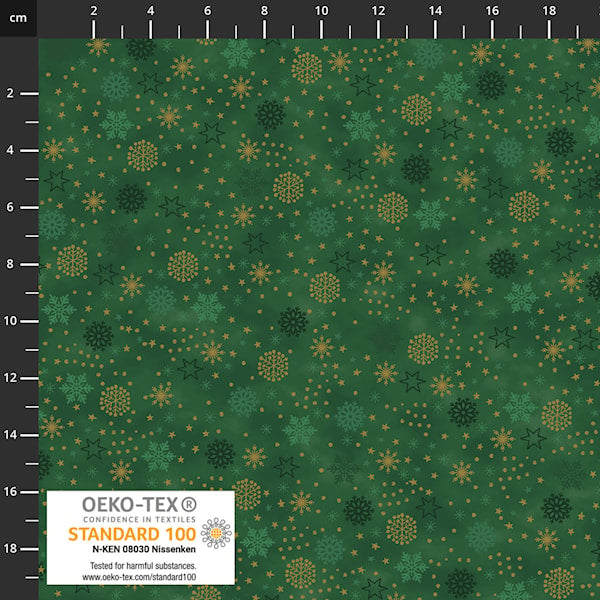The height and width of the screenshot is (600, 600).
Task: Click the 6 mark on the top ruler
Action: tap(207, 10)
